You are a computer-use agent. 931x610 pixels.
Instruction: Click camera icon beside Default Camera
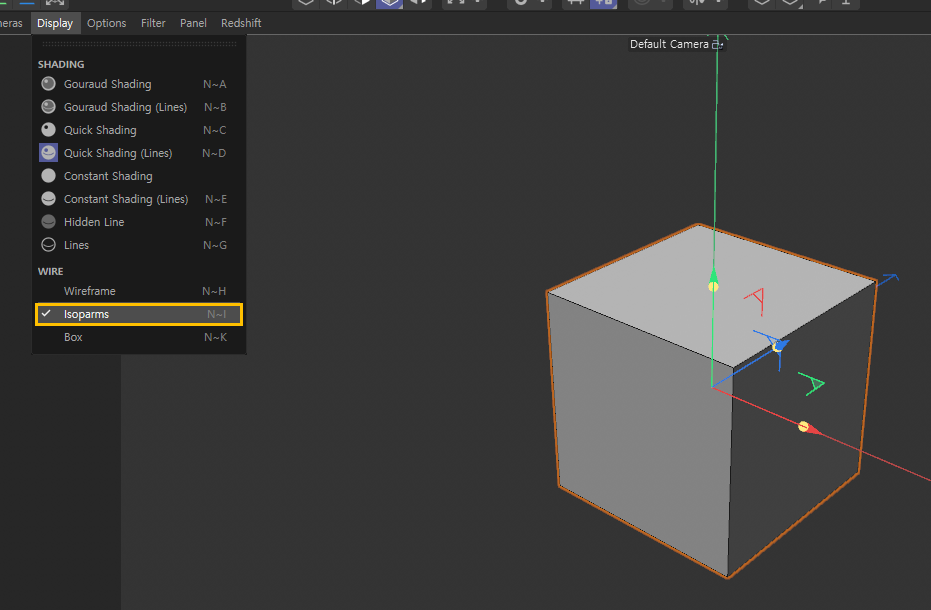717,45
